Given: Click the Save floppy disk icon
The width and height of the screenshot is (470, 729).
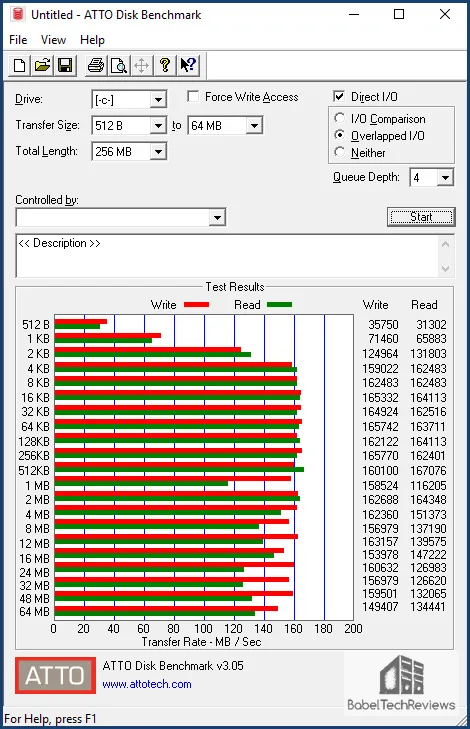Looking at the screenshot, I should pyautogui.click(x=65, y=66).
